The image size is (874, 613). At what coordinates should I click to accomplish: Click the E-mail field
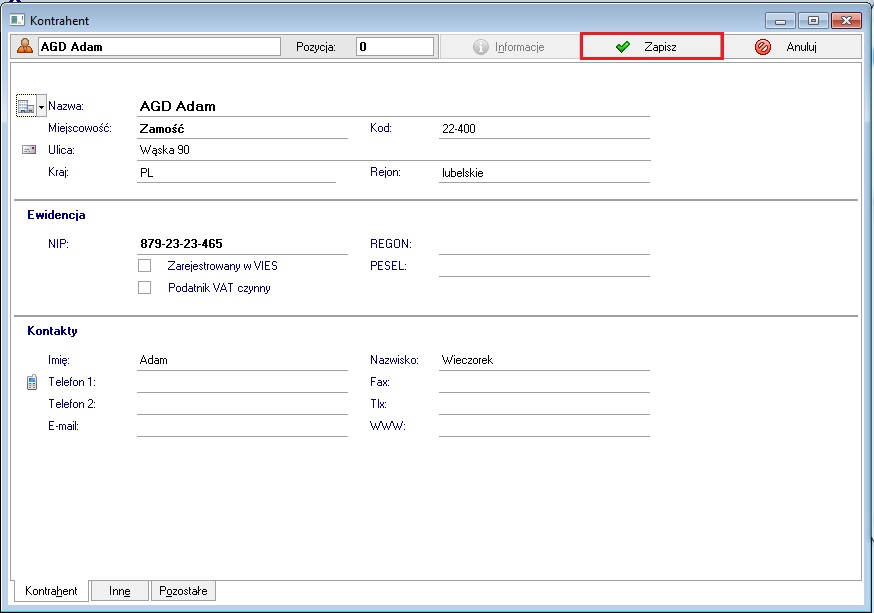point(242,426)
